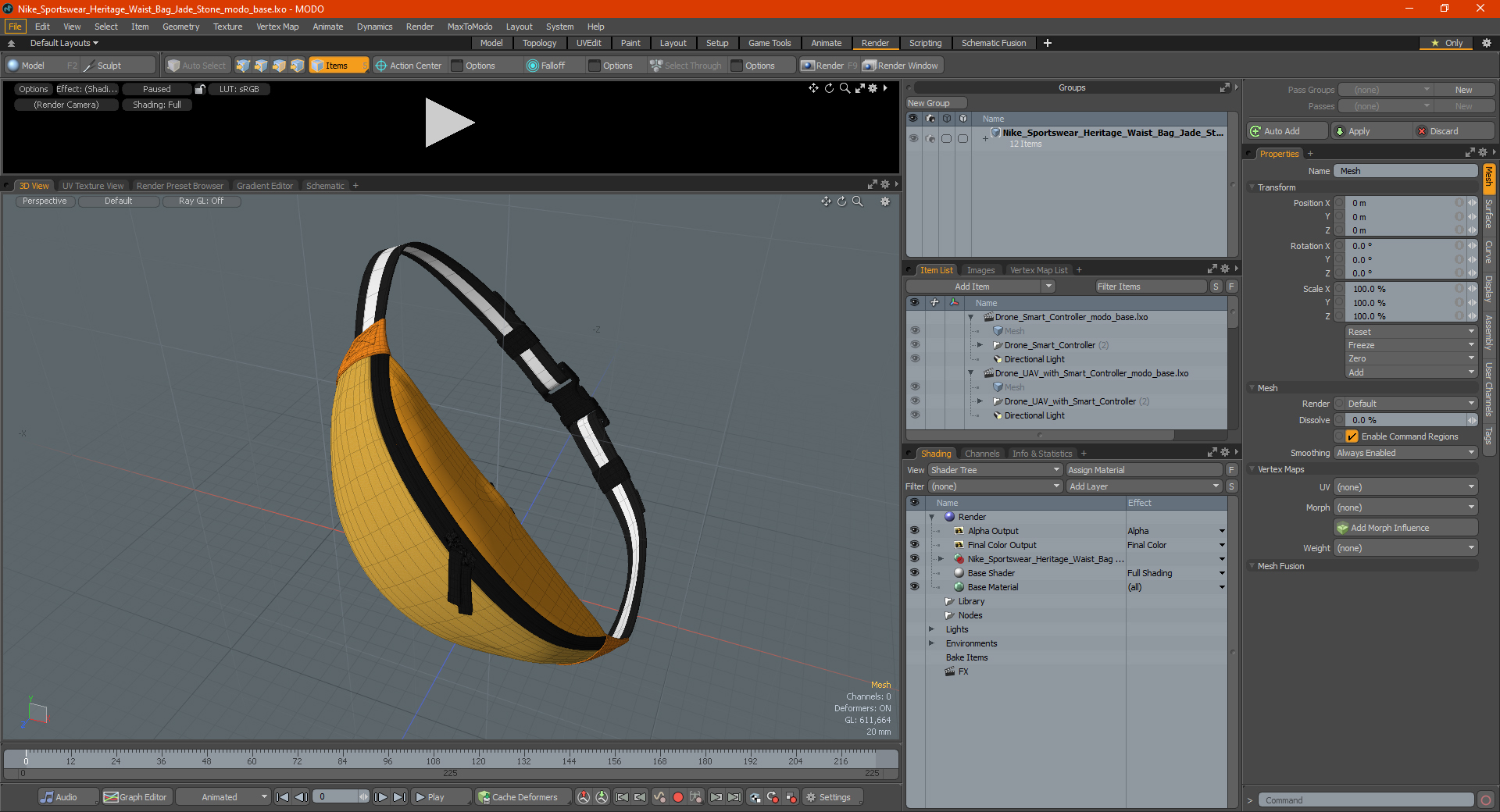Open the Geometry menu
Viewport: 1500px width, 812px height.
point(180,27)
